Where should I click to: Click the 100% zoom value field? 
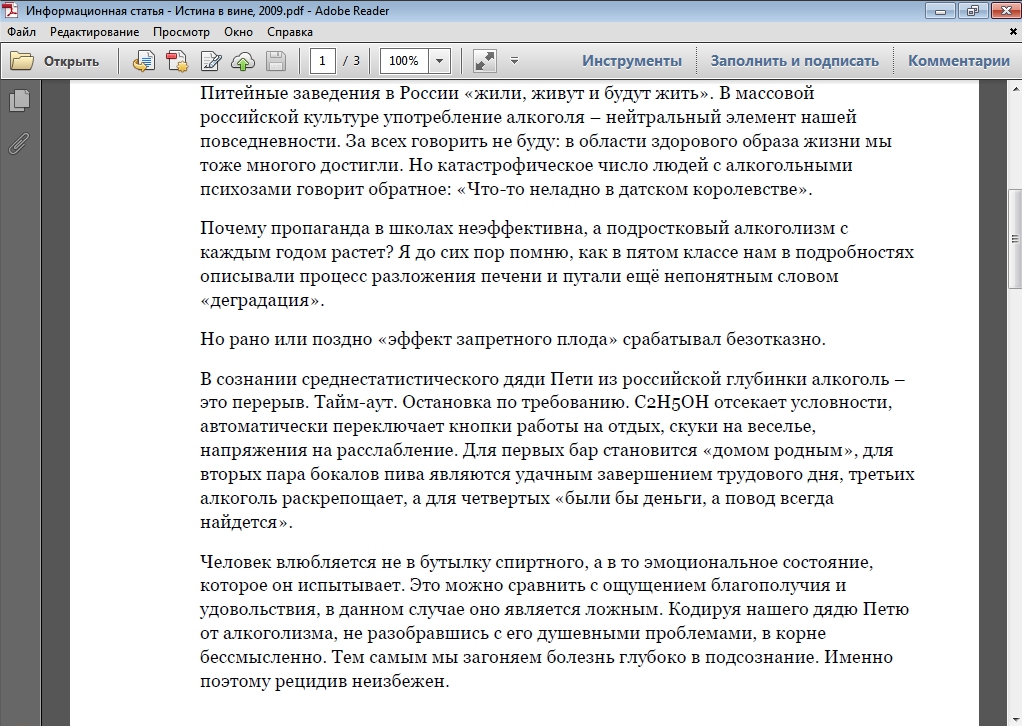(x=404, y=61)
